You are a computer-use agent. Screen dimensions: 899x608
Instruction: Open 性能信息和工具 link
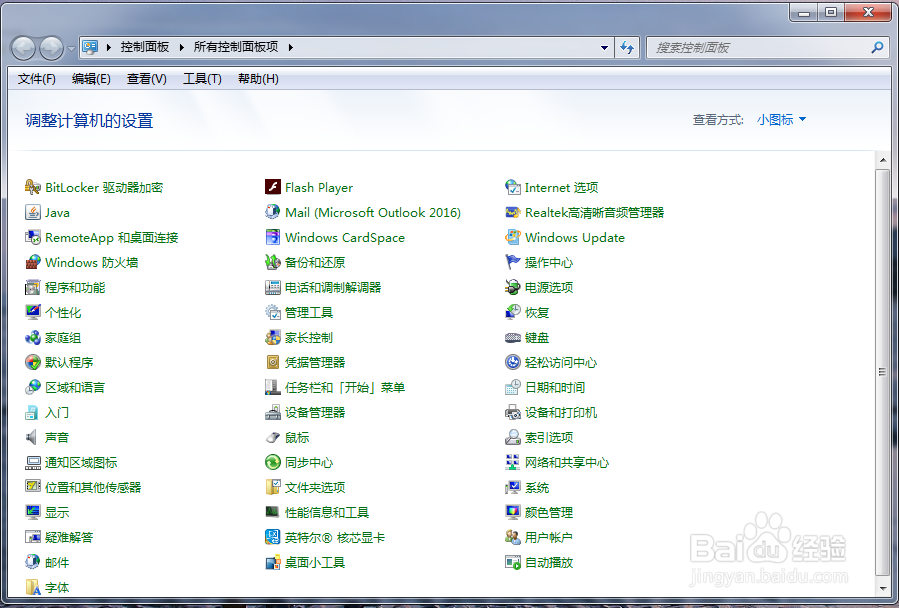point(327,512)
